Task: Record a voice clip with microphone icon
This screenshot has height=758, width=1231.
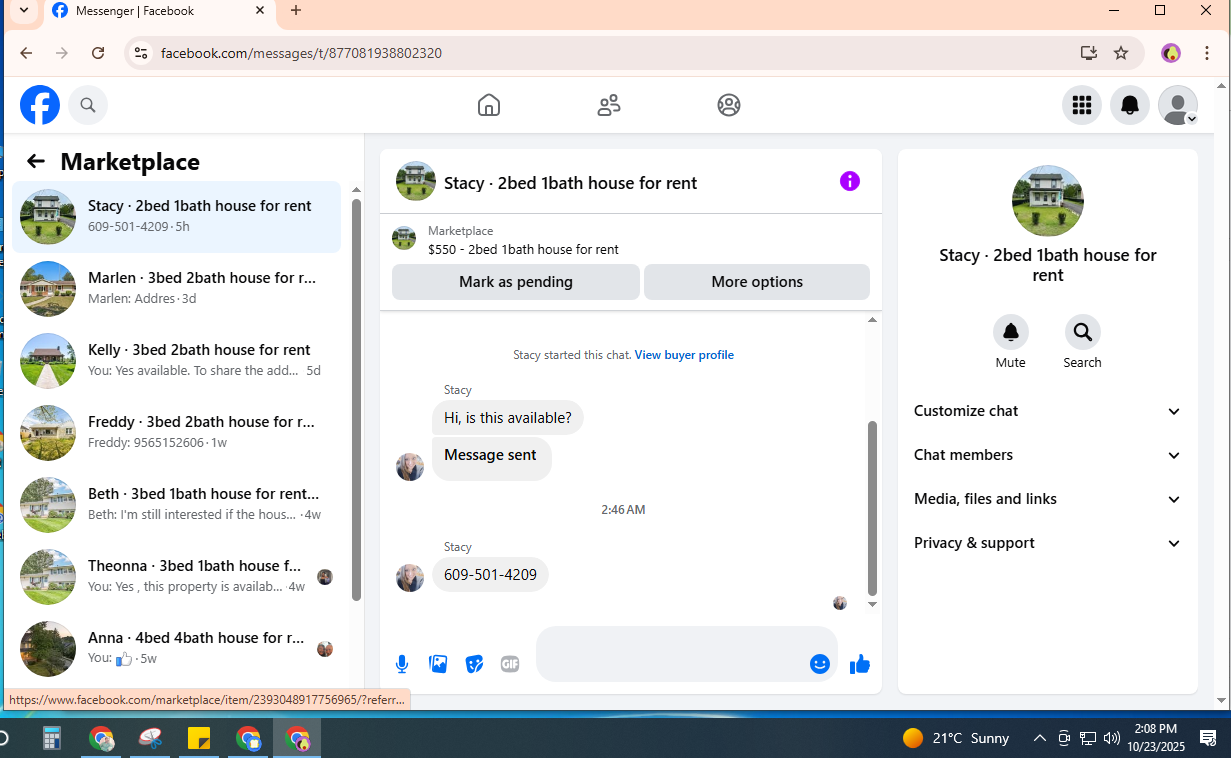Action: [x=402, y=664]
